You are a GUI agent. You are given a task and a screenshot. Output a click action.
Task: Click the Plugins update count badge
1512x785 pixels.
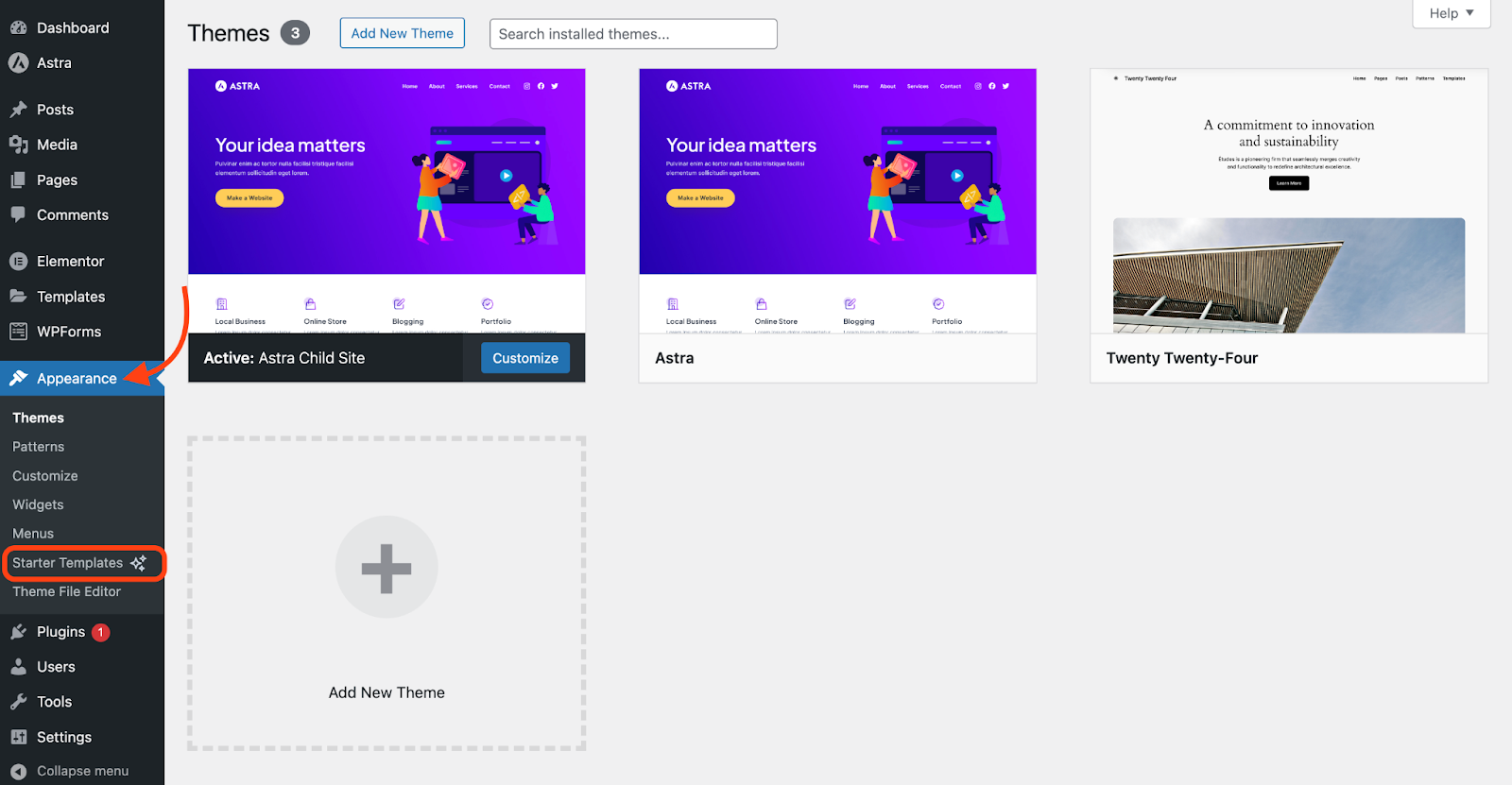click(x=101, y=632)
